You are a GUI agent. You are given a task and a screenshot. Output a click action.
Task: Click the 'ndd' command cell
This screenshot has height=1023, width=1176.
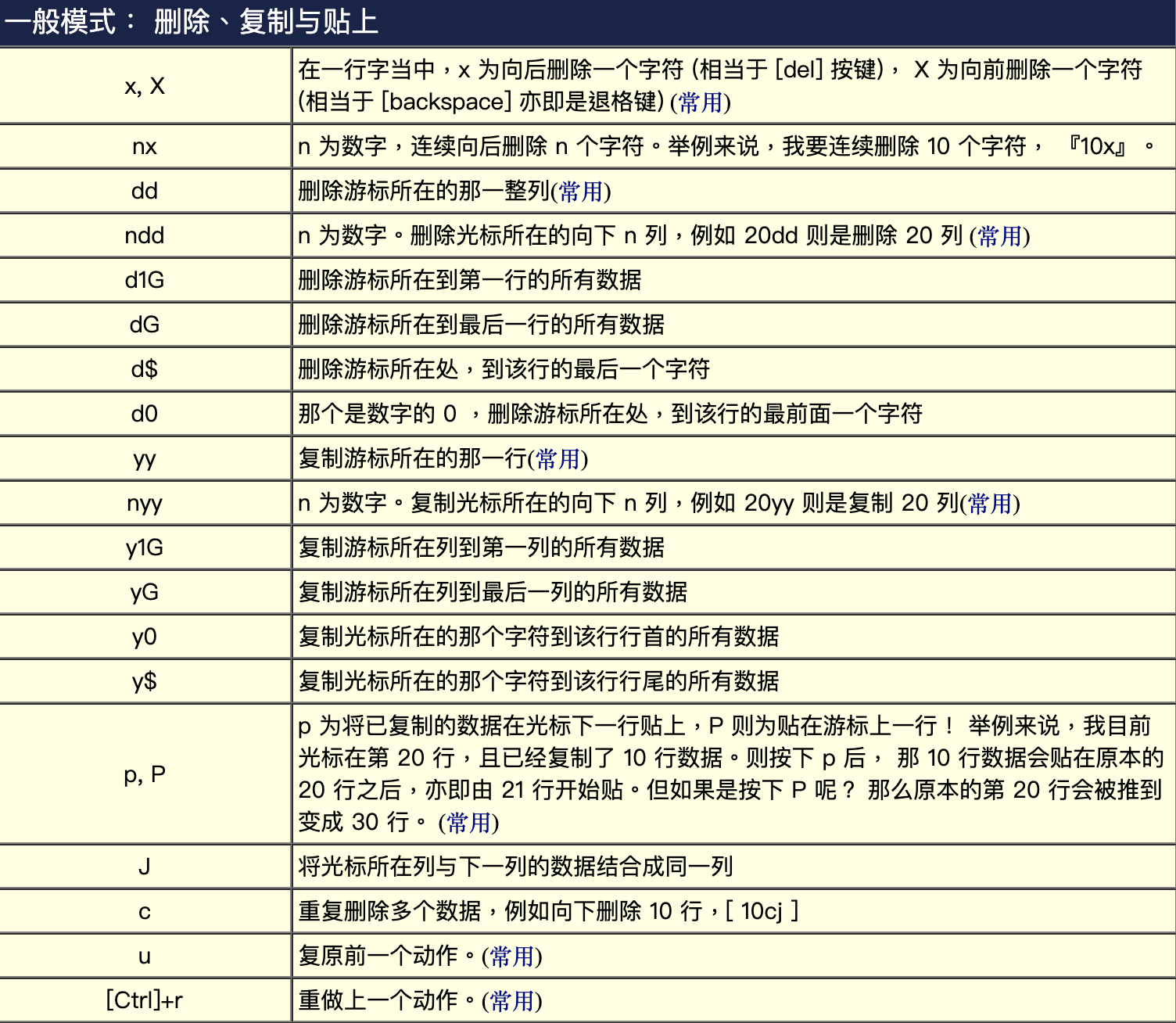(145, 235)
